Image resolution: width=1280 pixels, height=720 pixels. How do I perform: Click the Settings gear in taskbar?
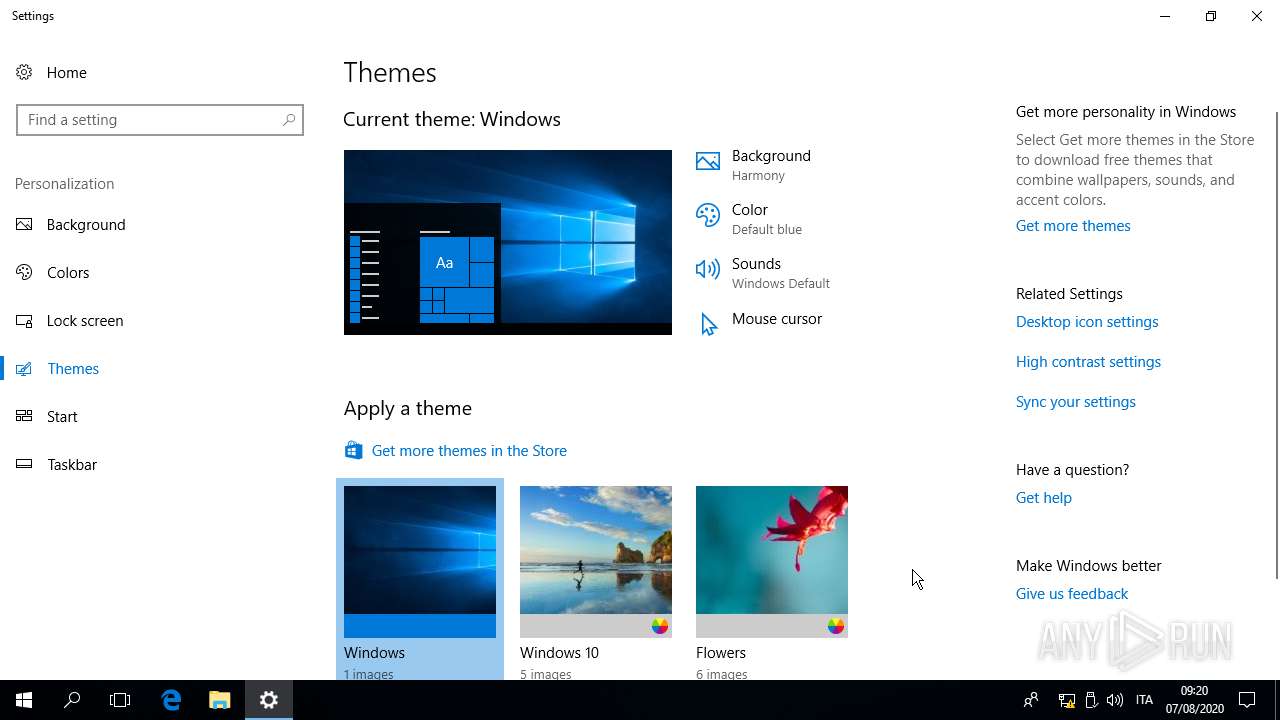click(x=269, y=700)
